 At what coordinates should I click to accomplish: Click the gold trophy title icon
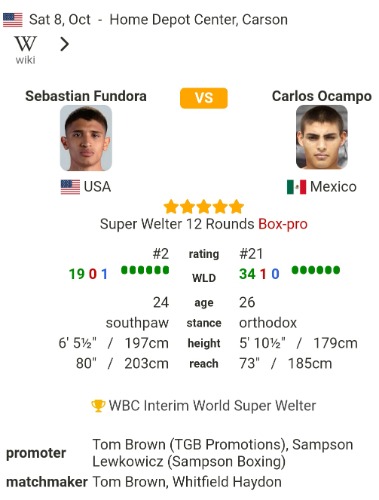tap(98, 406)
